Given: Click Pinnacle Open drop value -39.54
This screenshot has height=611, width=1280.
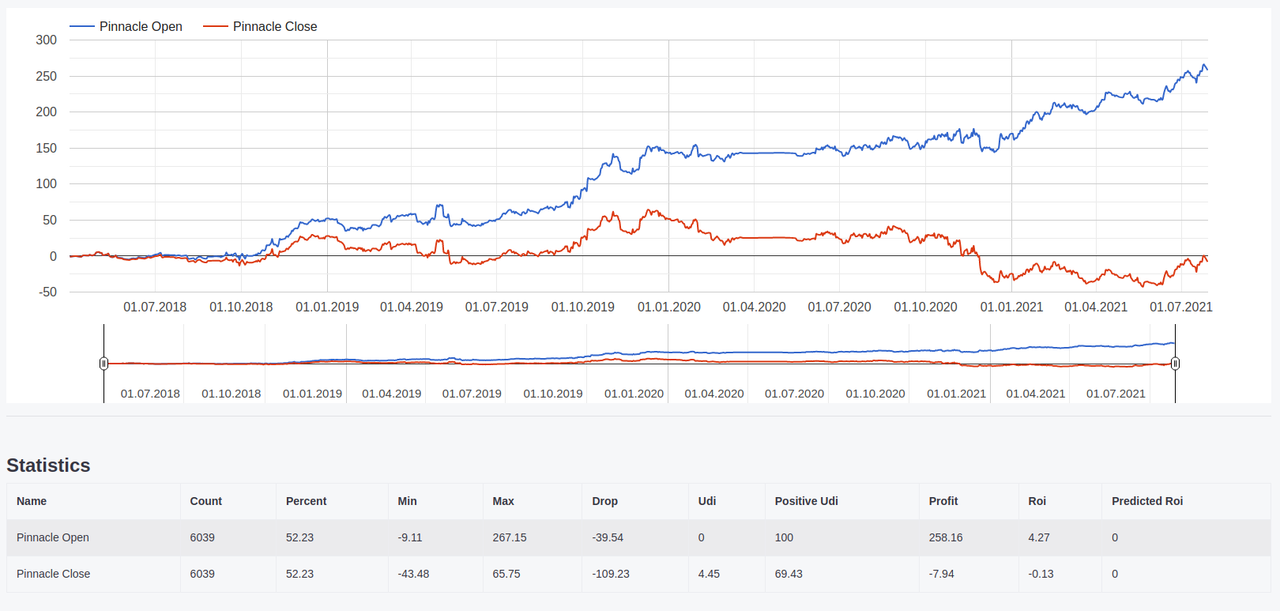Looking at the screenshot, I should tap(608, 537).
